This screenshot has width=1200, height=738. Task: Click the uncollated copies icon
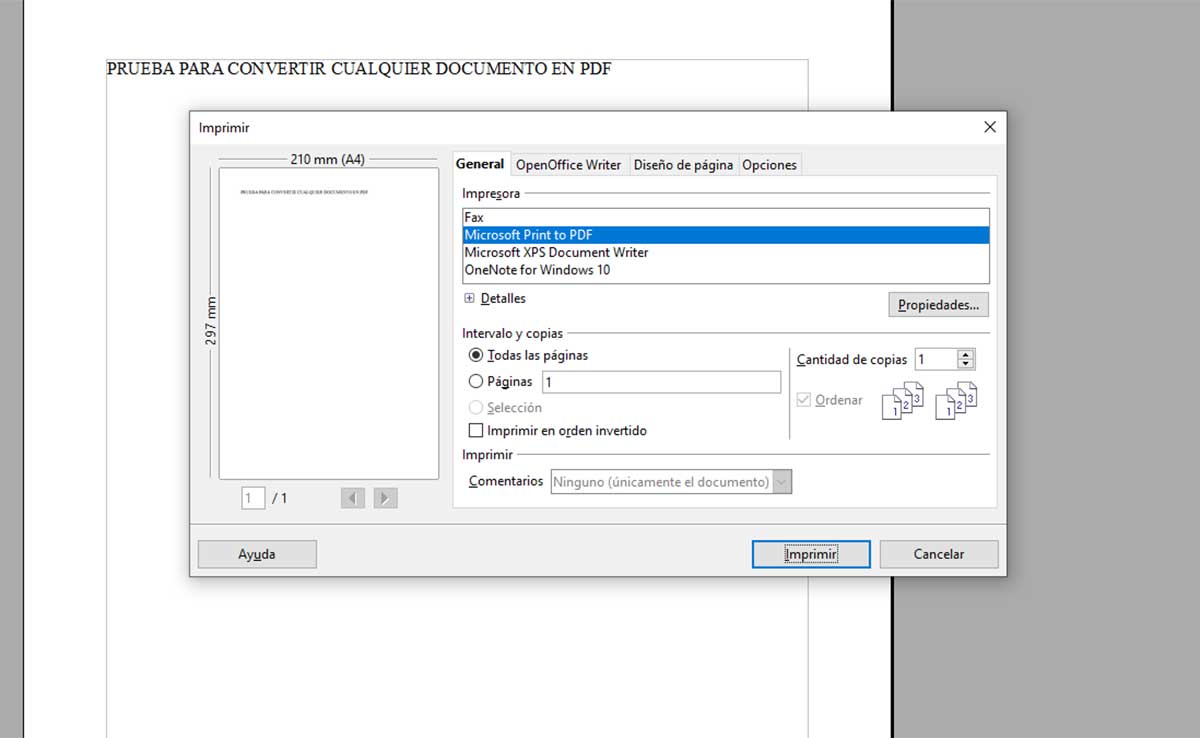pyautogui.click(x=955, y=400)
